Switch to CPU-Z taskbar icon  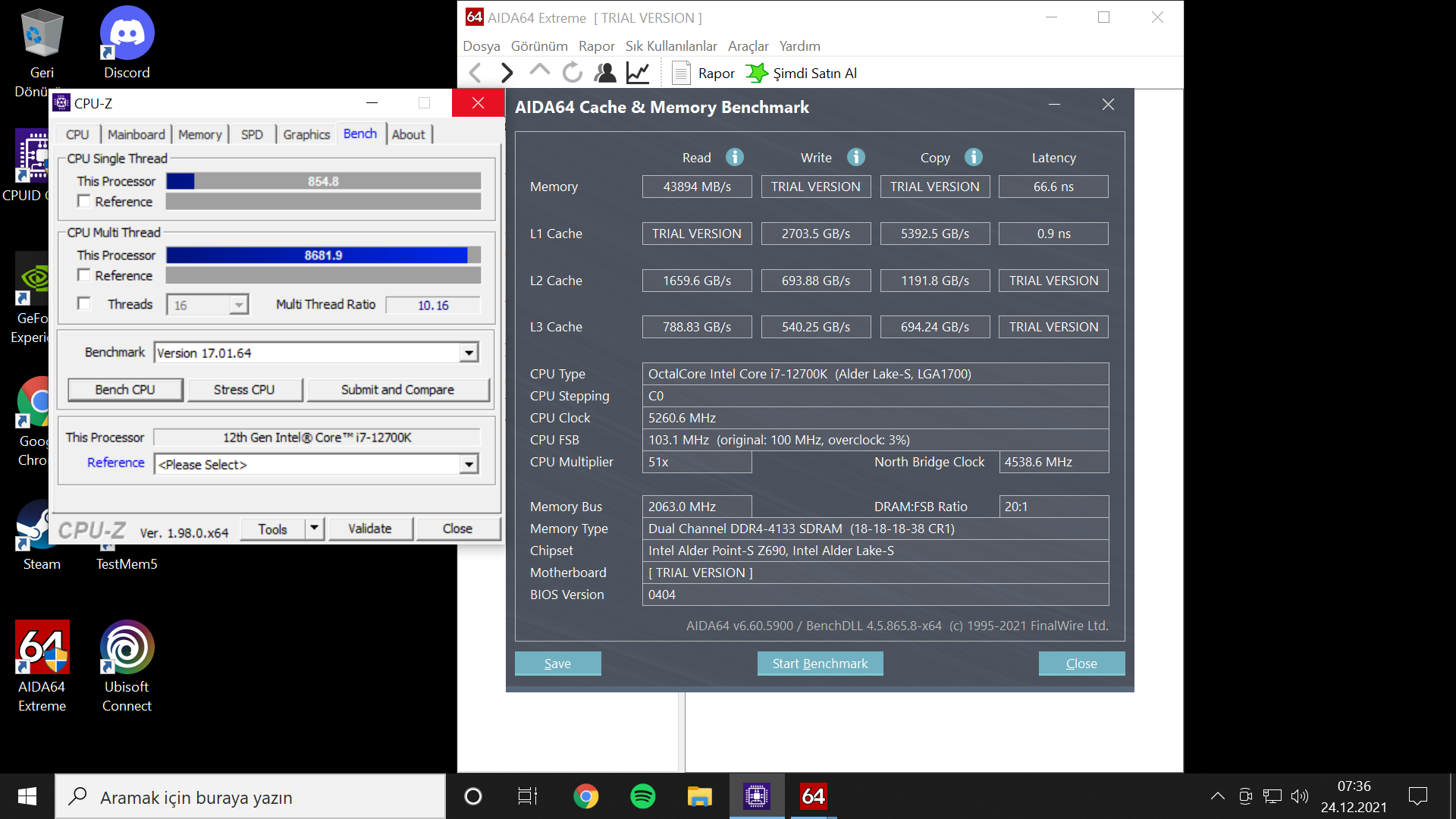[x=757, y=796]
